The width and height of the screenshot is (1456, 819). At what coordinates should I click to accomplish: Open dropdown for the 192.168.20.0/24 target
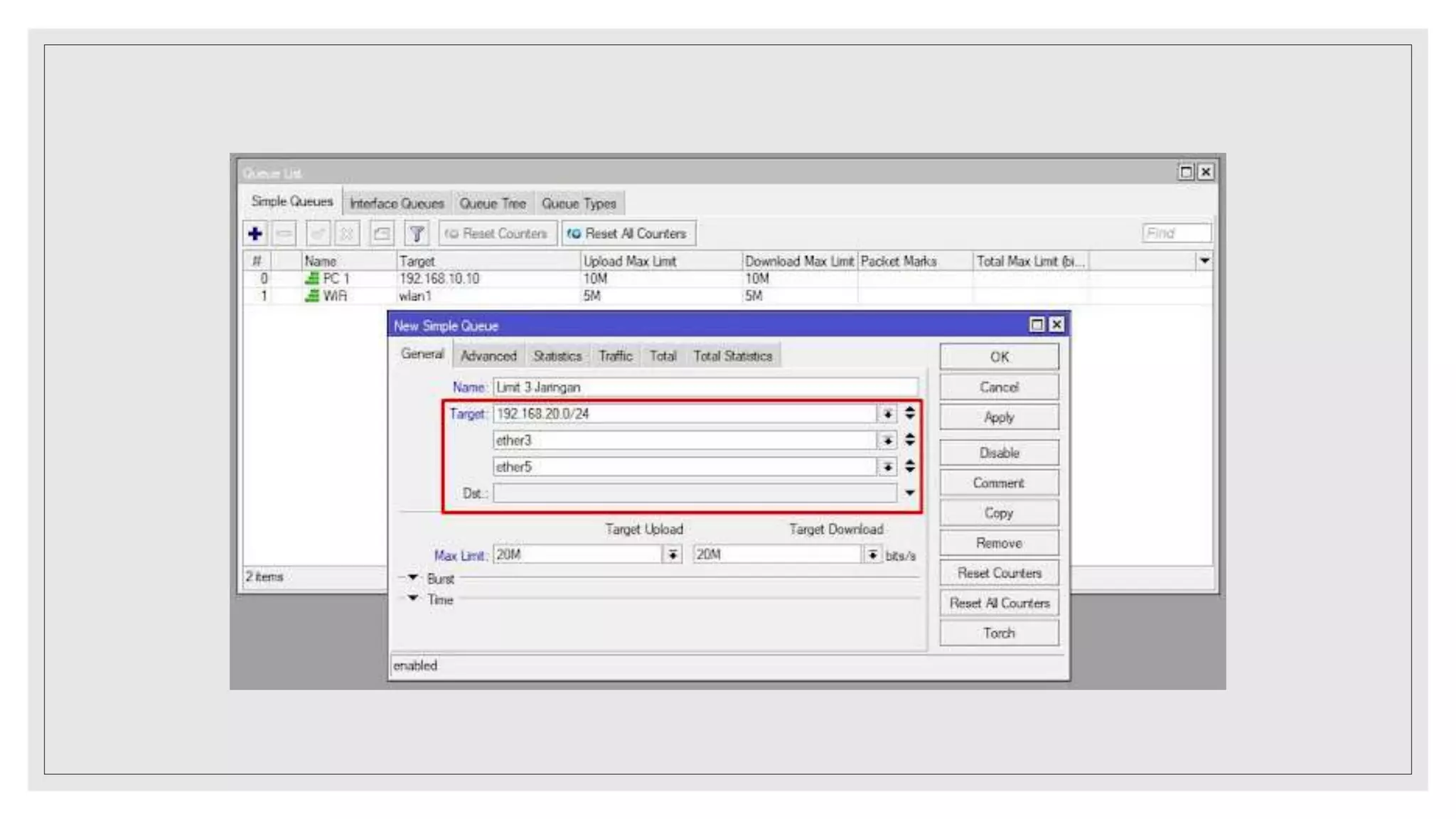pyautogui.click(x=887, y=414)
